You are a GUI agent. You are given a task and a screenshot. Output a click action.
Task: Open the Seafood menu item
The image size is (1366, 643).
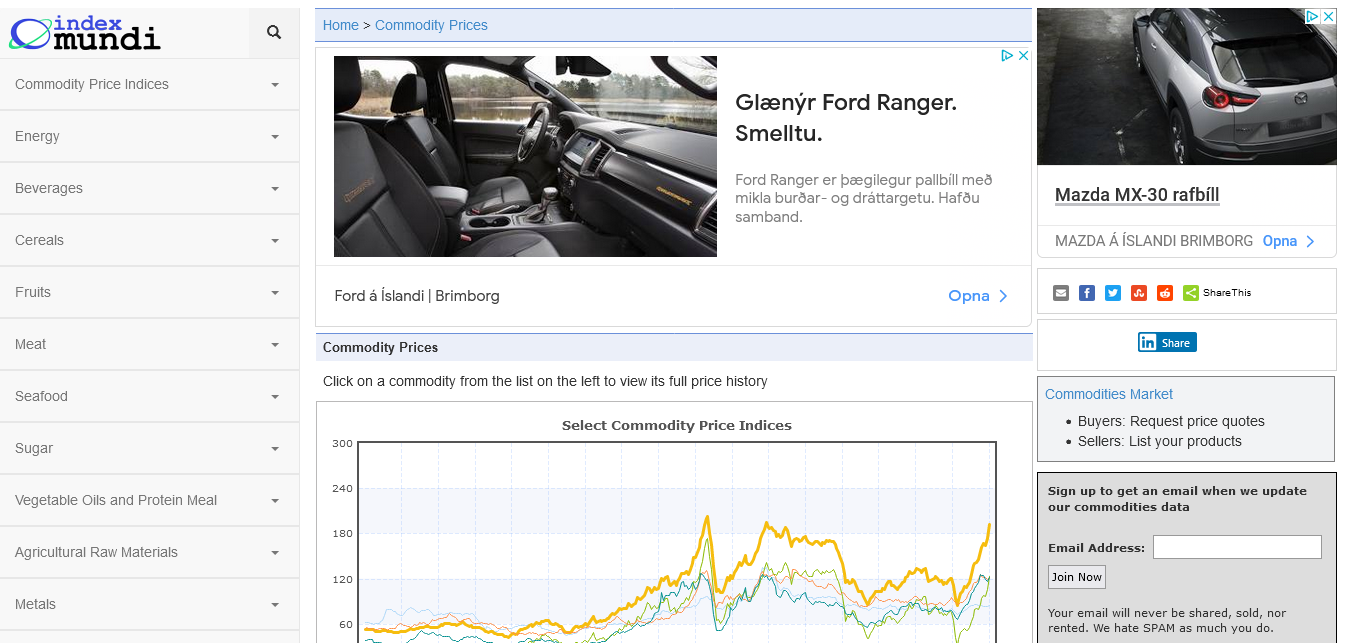click(x=42, y=396)
